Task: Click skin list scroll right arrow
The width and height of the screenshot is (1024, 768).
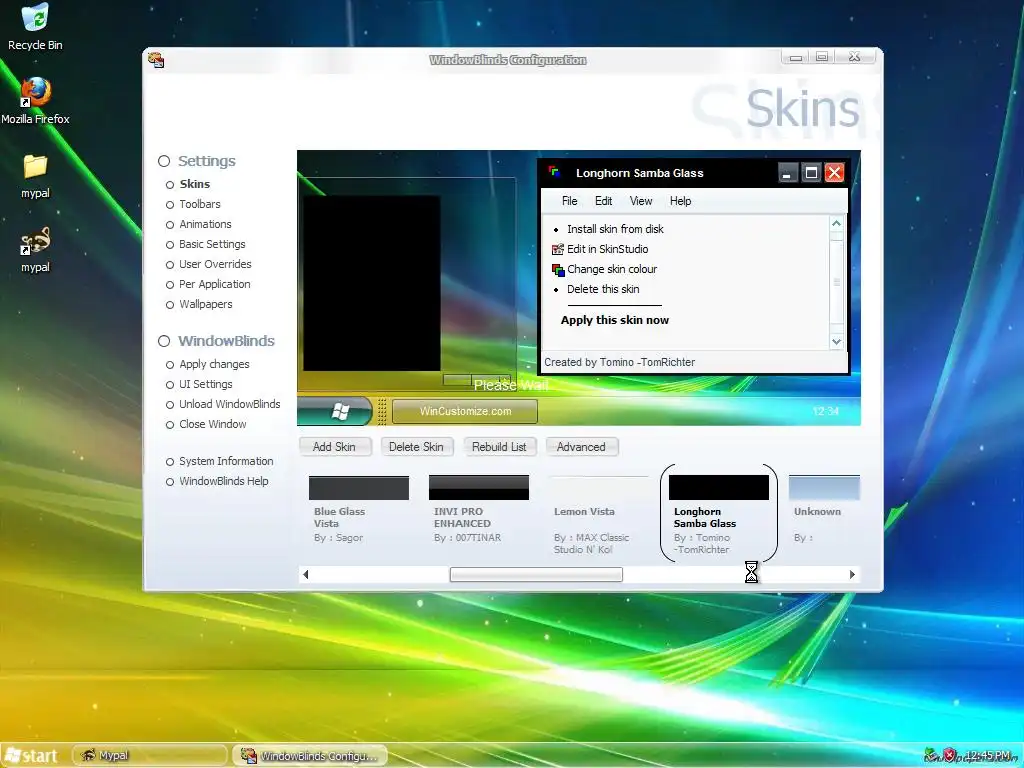Action: pos(852,575)
